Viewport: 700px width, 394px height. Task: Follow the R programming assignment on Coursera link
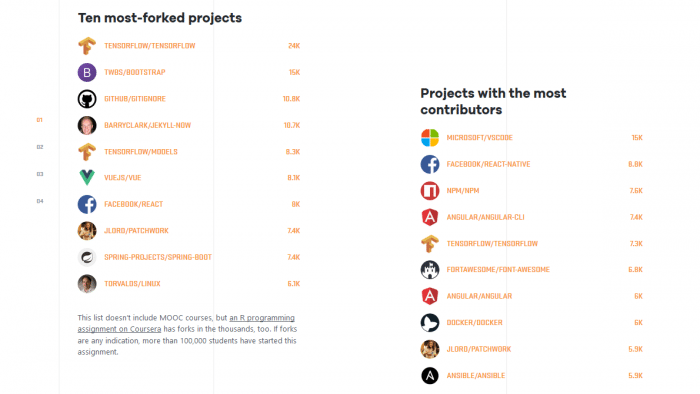click(186, 323)
